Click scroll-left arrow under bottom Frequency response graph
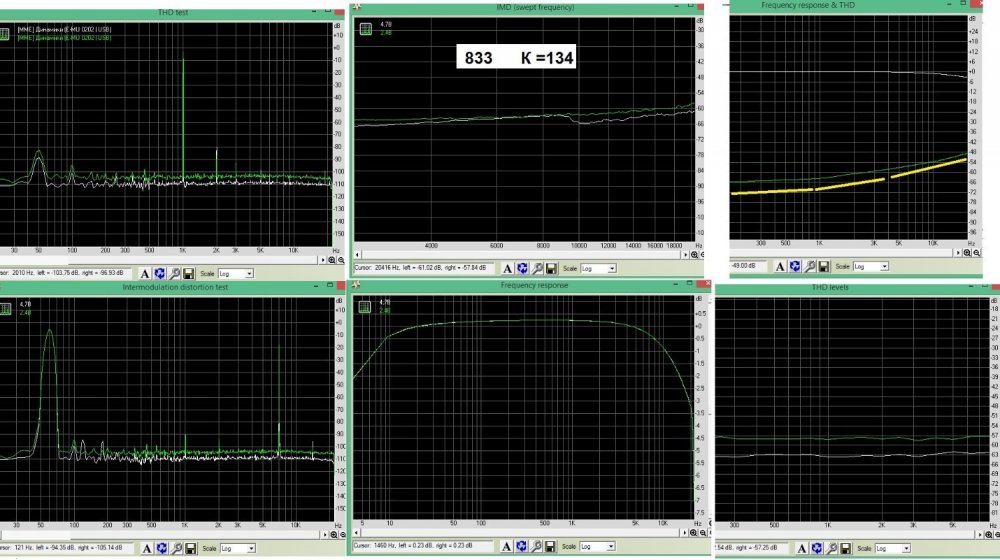 pos(357,533)
